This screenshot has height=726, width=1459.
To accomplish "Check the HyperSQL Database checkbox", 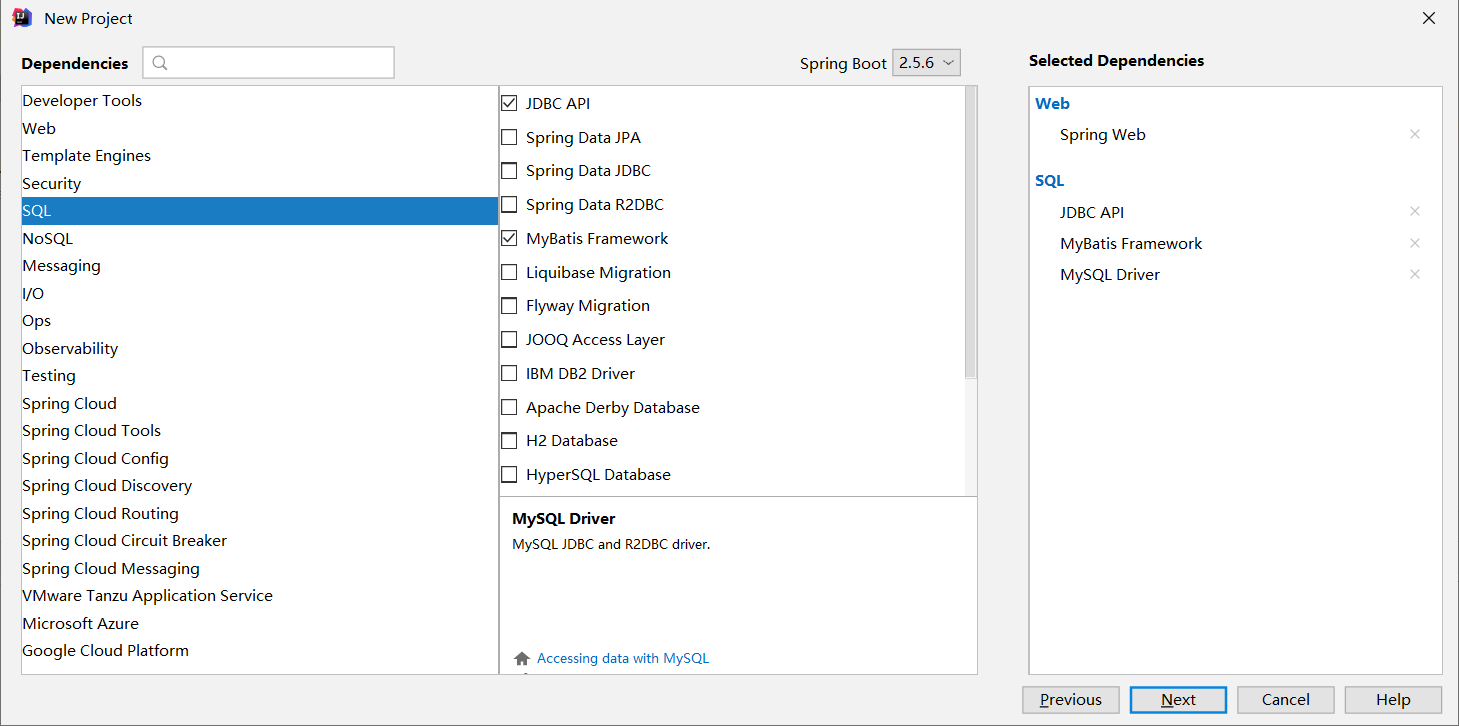I will (509, 475).
